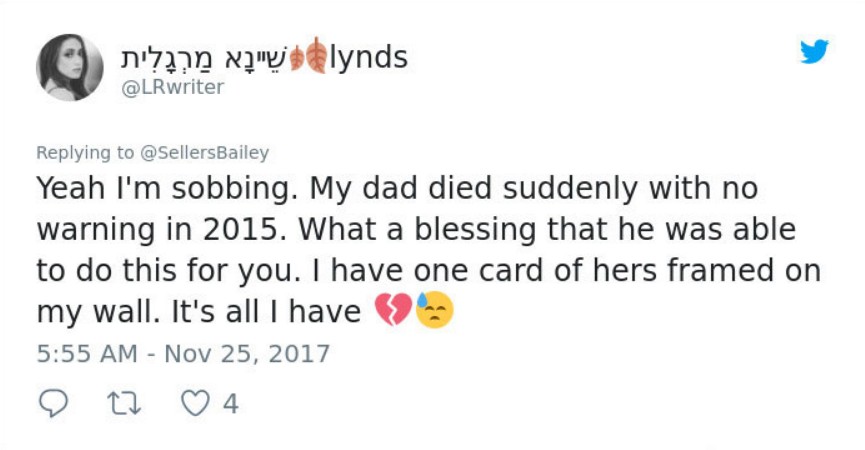Image resolution: width=865 pixels, height=450 pixels.
Task: Open the @LRwriter handle
Action: pos(172,87)
